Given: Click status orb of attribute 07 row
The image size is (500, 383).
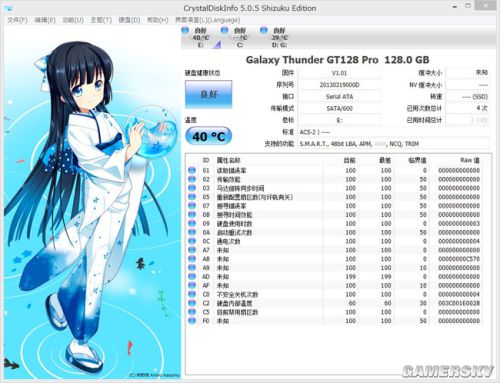Looking at the screenshot, I should (x=192, y=206).
